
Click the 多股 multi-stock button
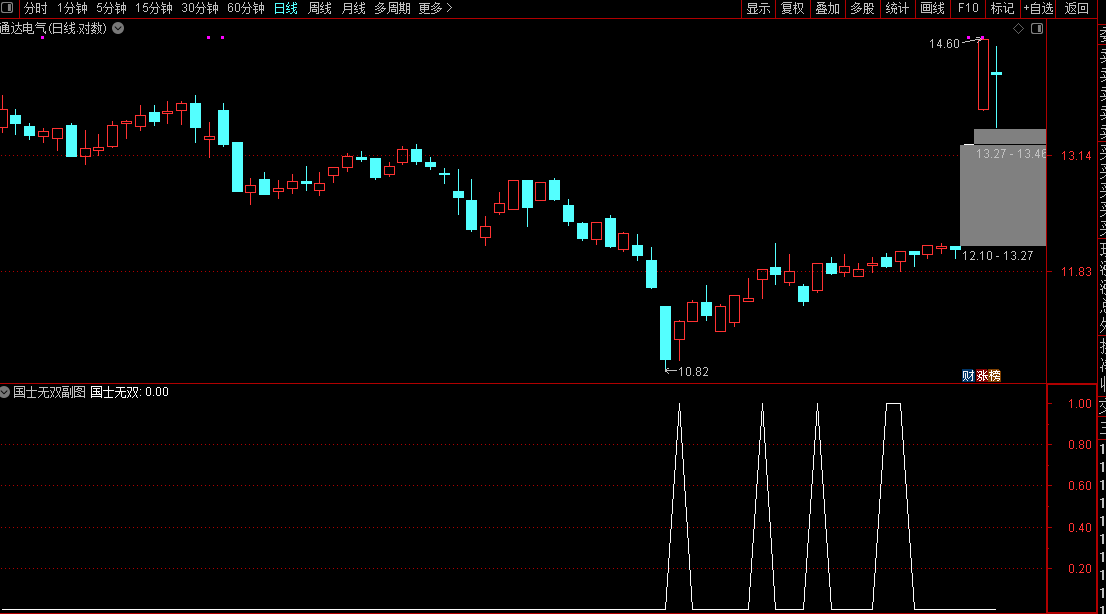click(x=862, y=8)
